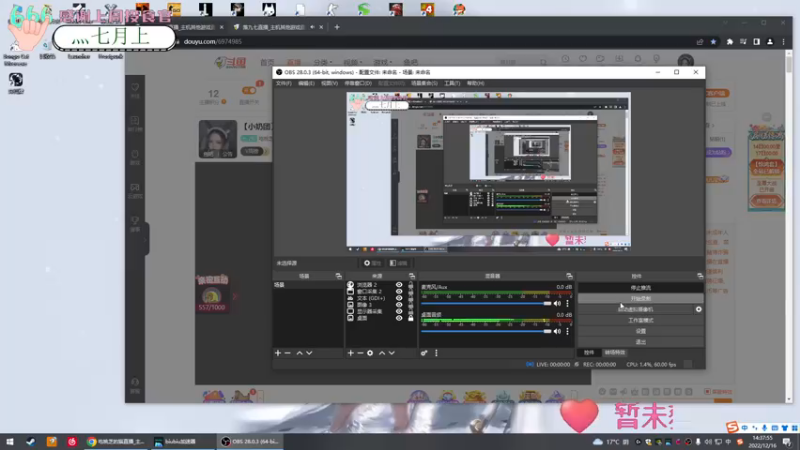Switch to Chrome window in taskbar

116,441
